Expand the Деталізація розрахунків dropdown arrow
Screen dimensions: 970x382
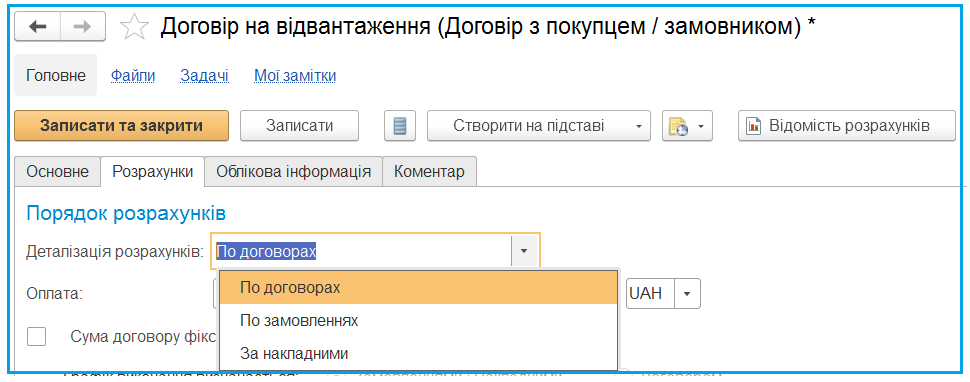[524, 252]
